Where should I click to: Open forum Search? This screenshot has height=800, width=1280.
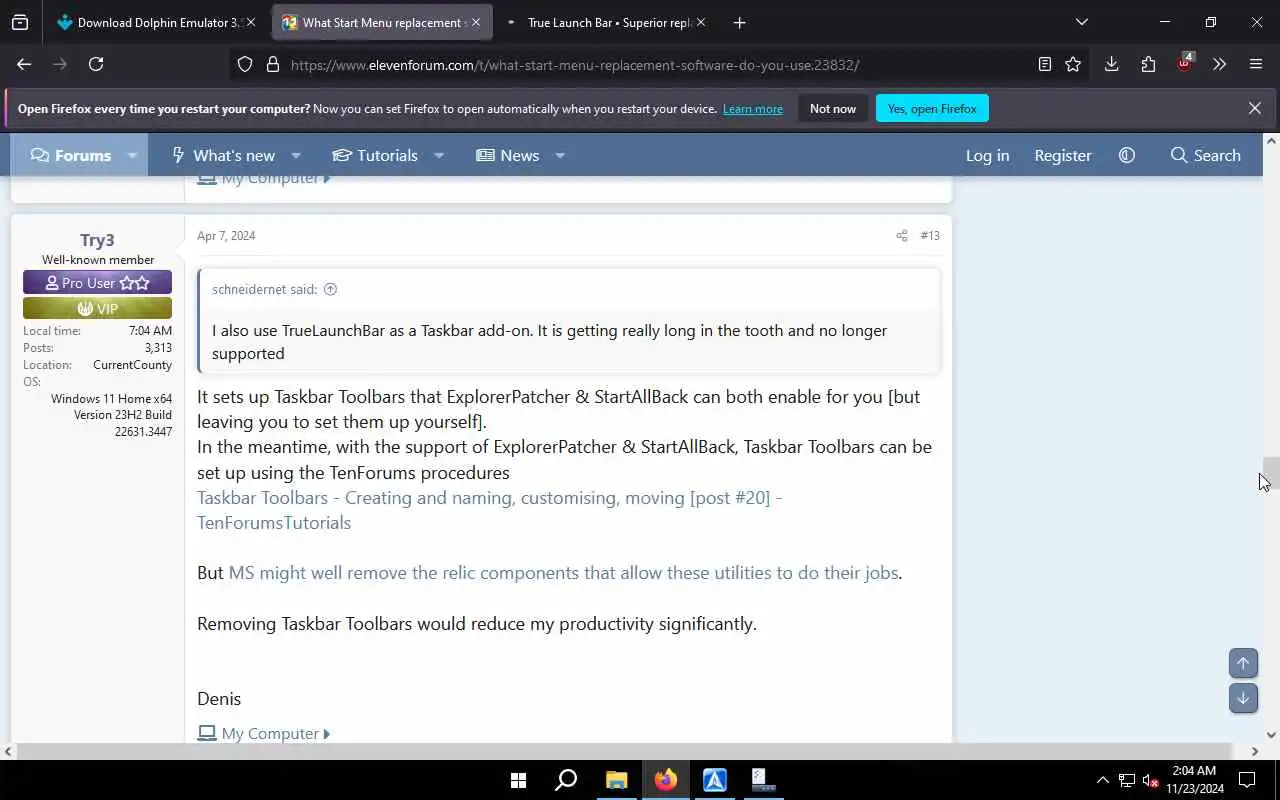click(1205, 155)
